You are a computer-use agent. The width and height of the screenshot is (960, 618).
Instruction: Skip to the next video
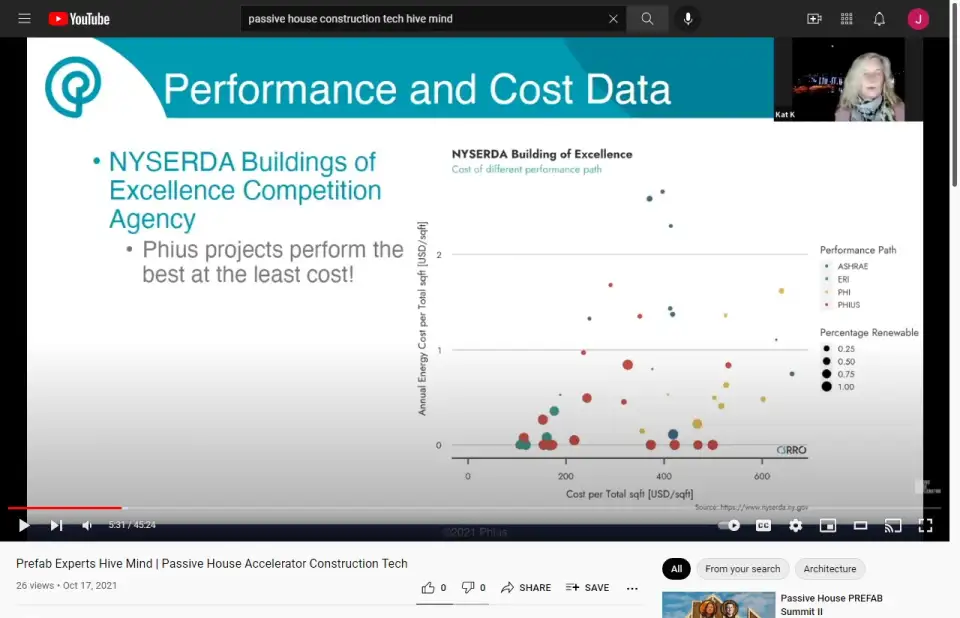[x=56, y=525]
